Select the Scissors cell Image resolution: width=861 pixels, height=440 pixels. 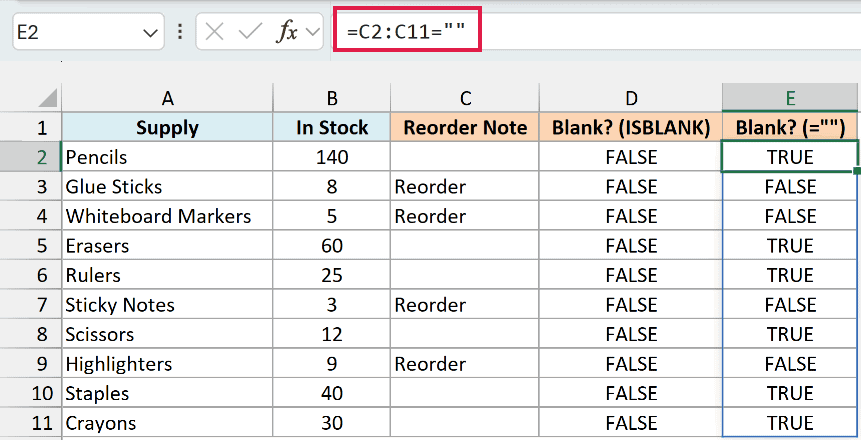pyautogui.click(x=167, y=334)
